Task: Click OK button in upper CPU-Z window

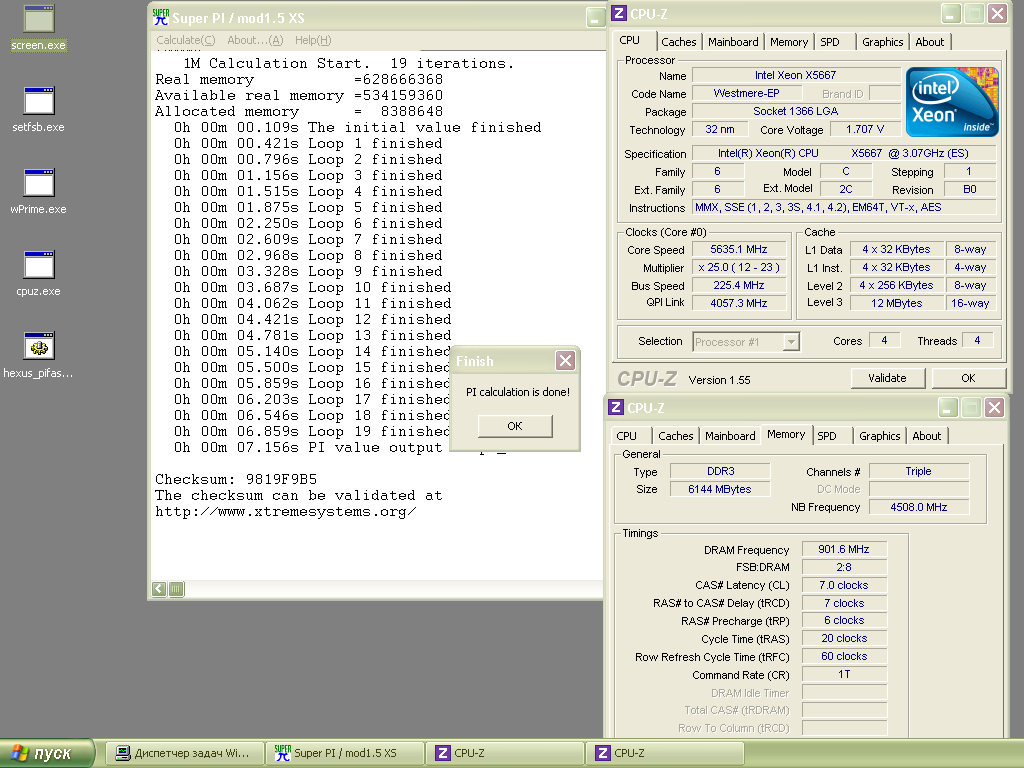Action: click(968, 378)
